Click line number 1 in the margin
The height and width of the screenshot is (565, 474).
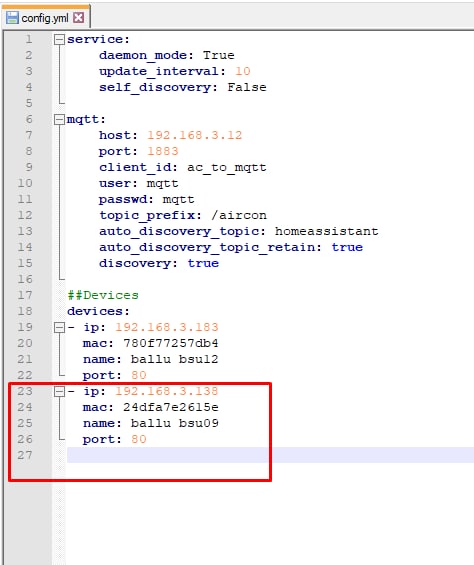click(29, 39)
